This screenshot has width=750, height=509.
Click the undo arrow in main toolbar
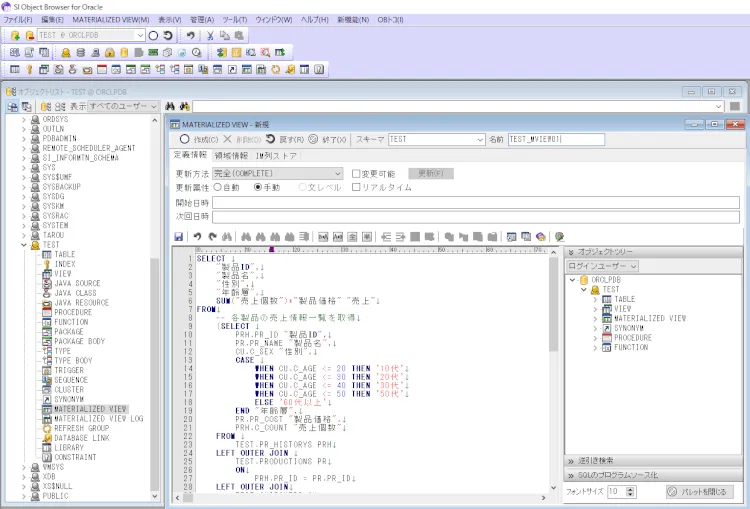click(x=191, y=35)
